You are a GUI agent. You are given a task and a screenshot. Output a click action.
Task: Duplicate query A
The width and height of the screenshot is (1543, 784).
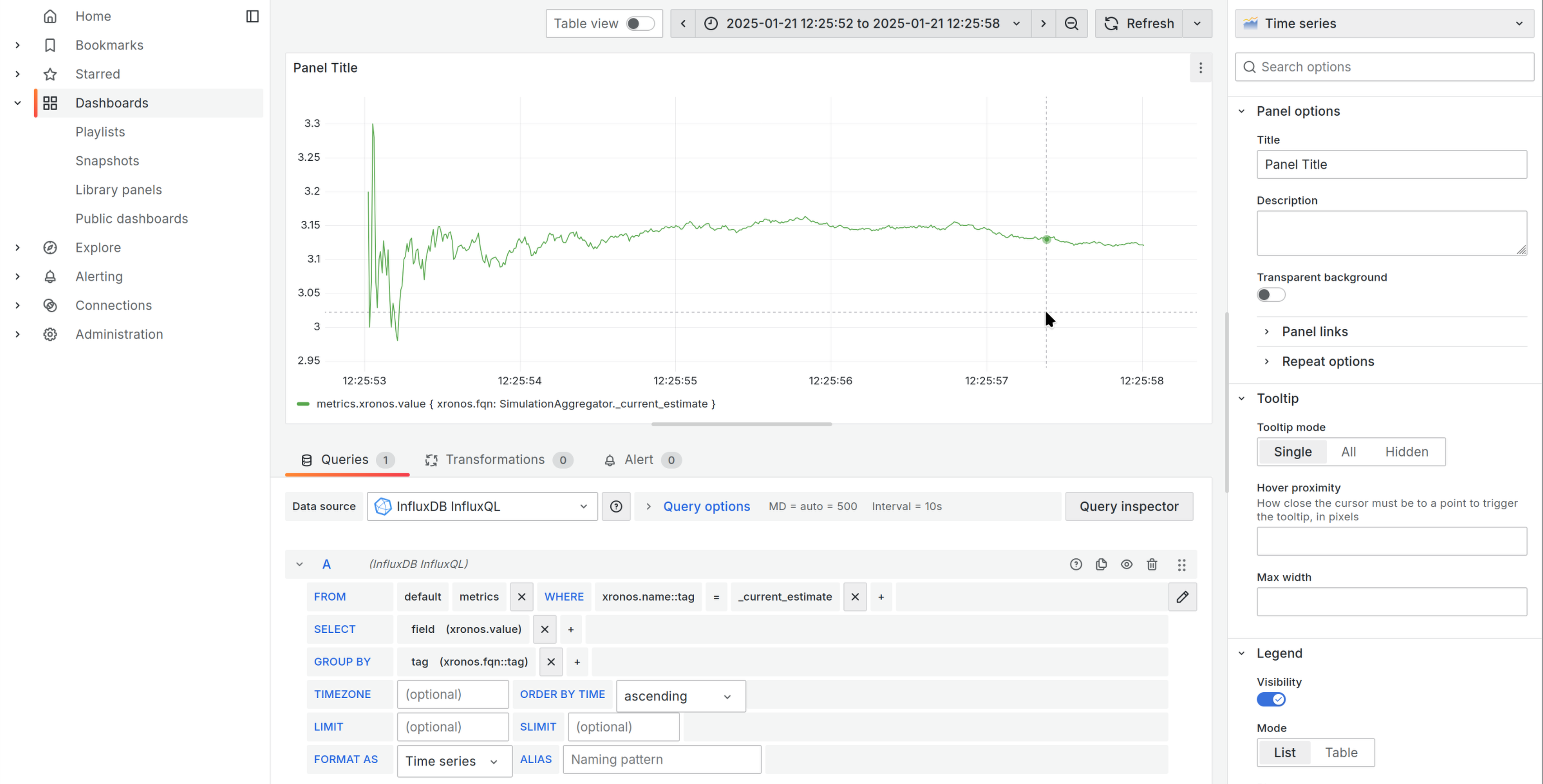(1101, 564)
